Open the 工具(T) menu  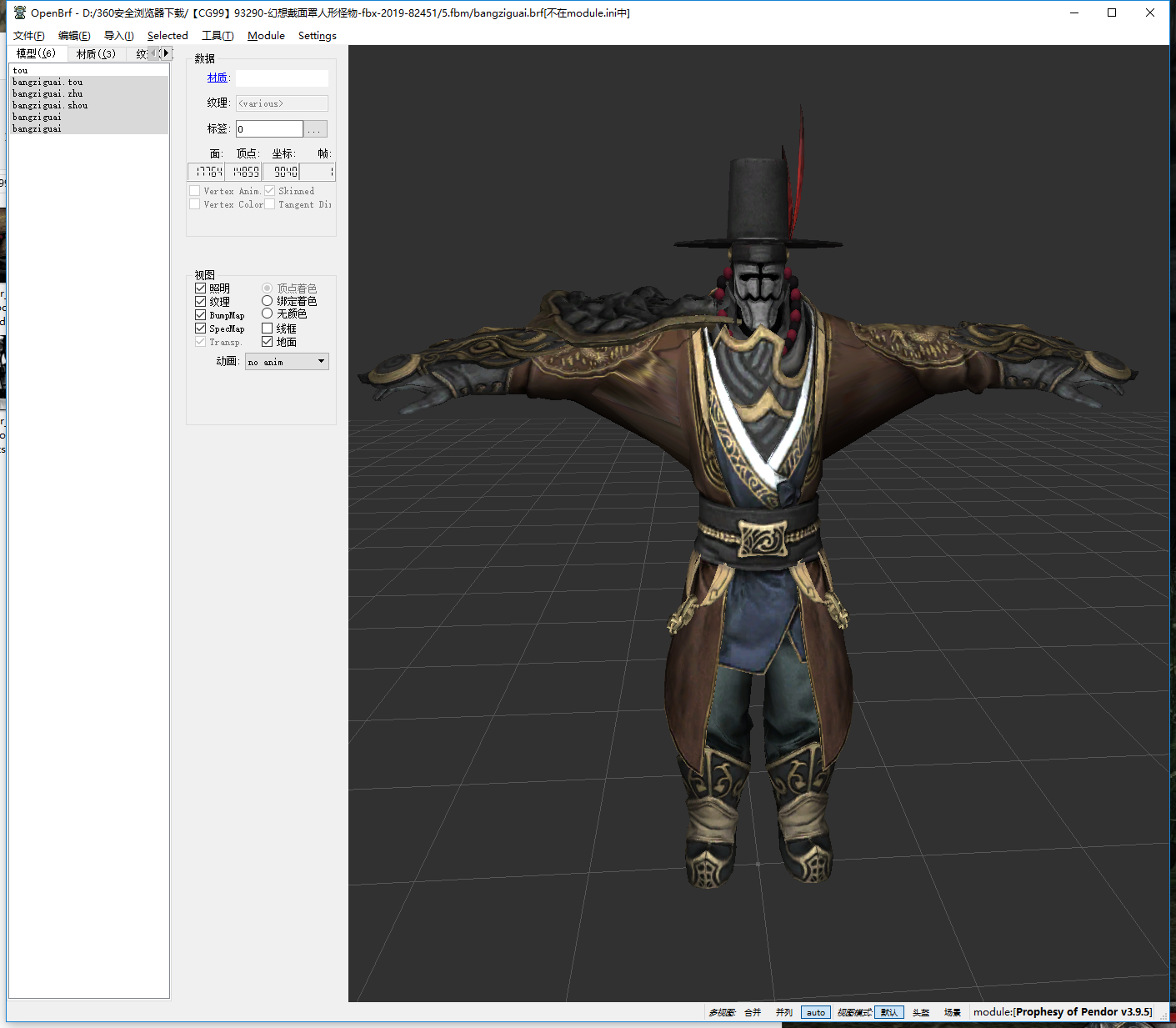(218, 36)
